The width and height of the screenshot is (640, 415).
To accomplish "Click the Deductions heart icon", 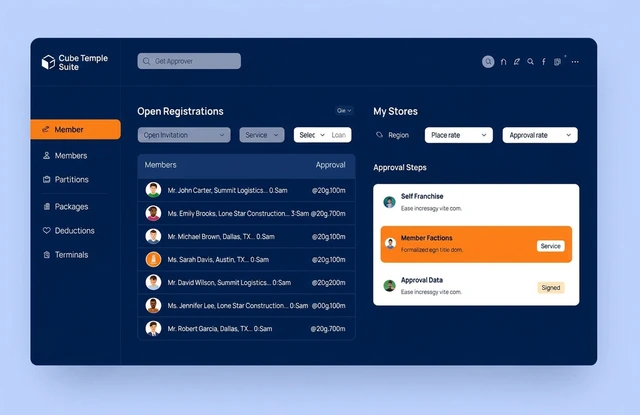I will (x=47, y=230).
